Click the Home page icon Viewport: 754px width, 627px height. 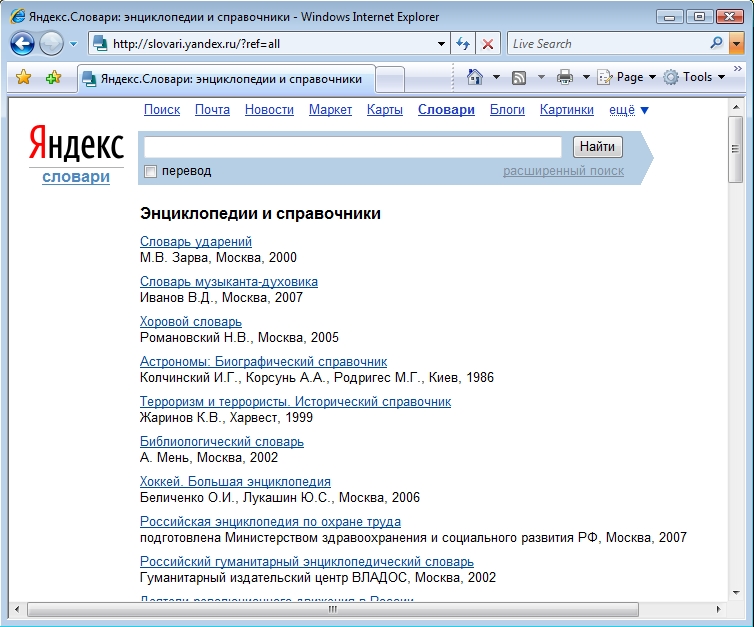point(475,77)
